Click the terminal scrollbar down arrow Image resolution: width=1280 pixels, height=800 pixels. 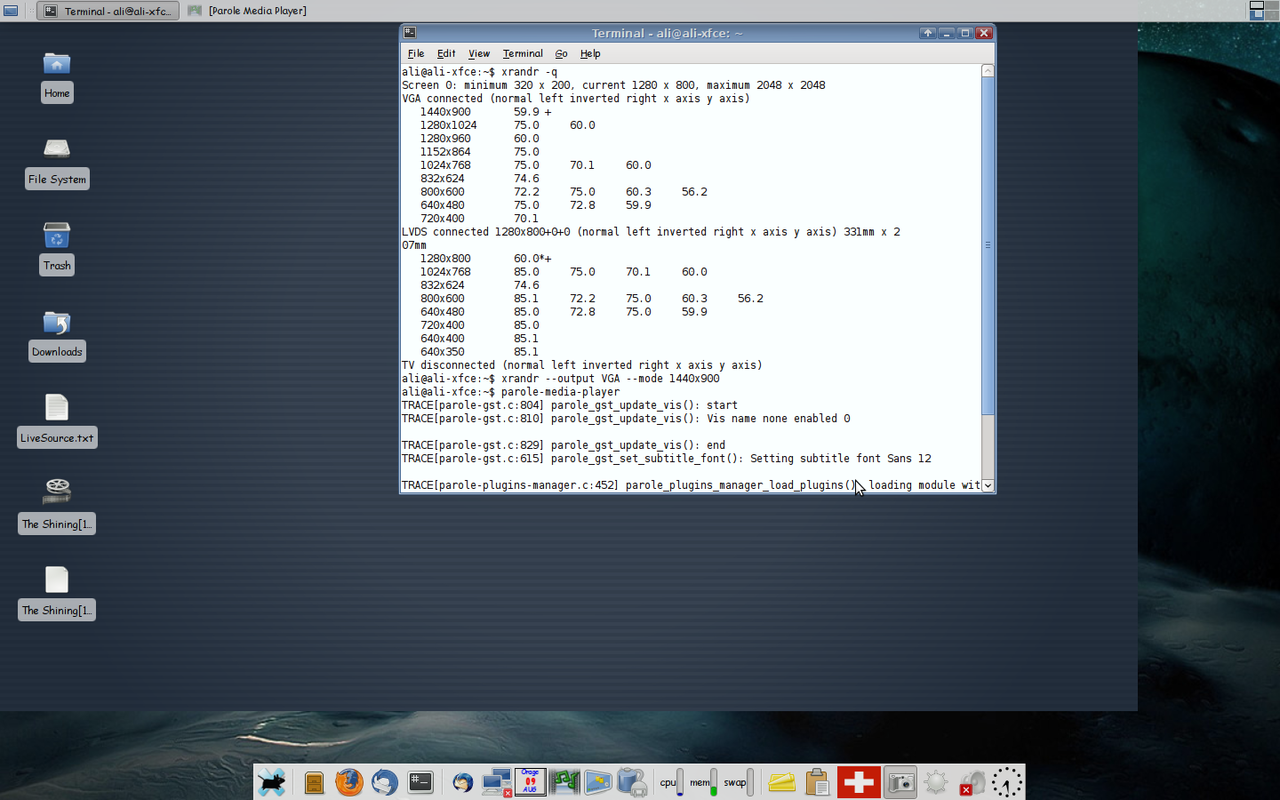(x=987, y=485)
